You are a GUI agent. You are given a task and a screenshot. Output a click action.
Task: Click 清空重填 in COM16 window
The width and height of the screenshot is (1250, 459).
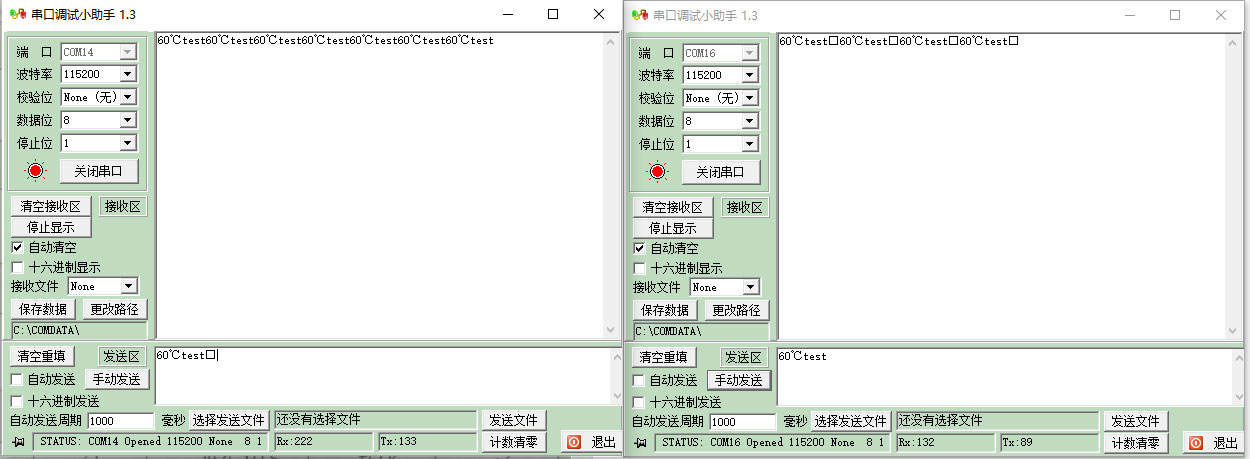[x=665, y=357]
